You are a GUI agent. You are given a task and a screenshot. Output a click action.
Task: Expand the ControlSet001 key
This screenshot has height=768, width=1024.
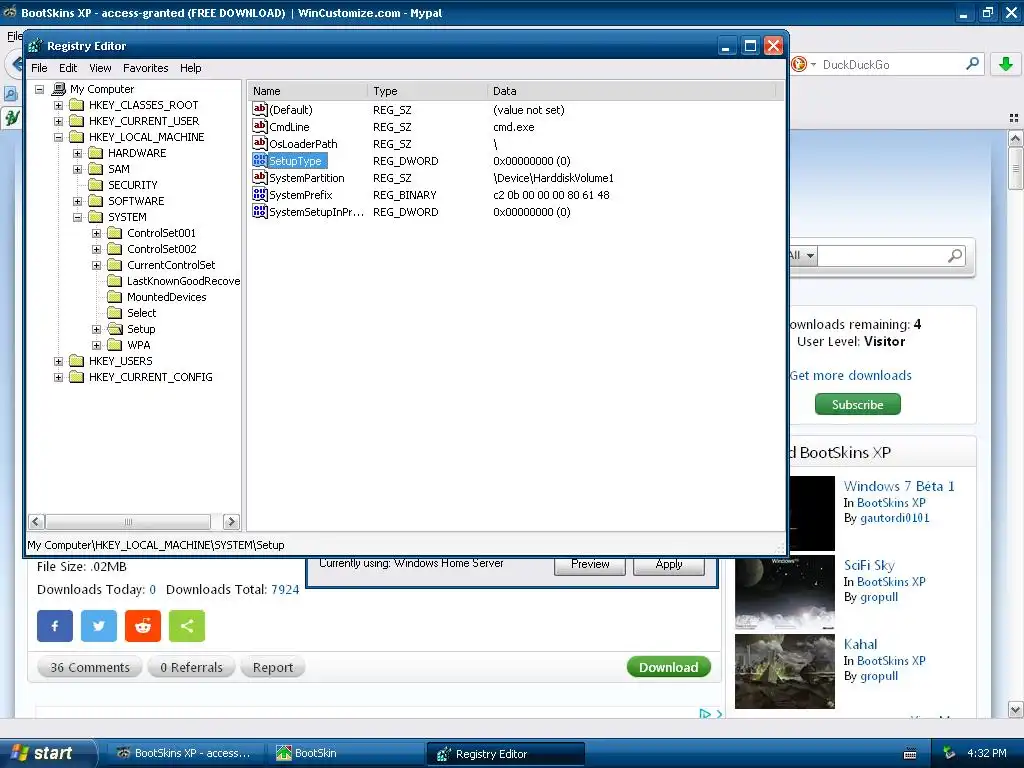pyautogui.click(x=96, y=233)
